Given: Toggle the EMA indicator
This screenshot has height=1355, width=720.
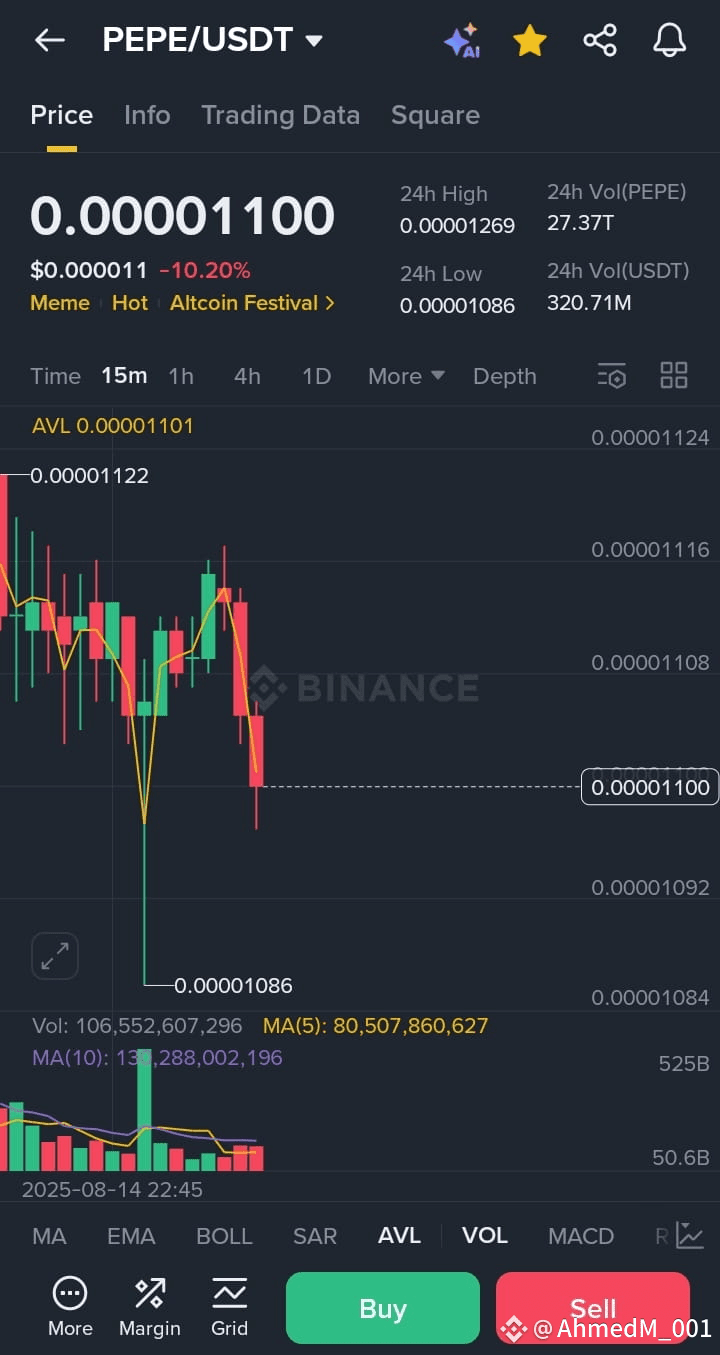Looking at the screenshot, I should click(131, 1236).
